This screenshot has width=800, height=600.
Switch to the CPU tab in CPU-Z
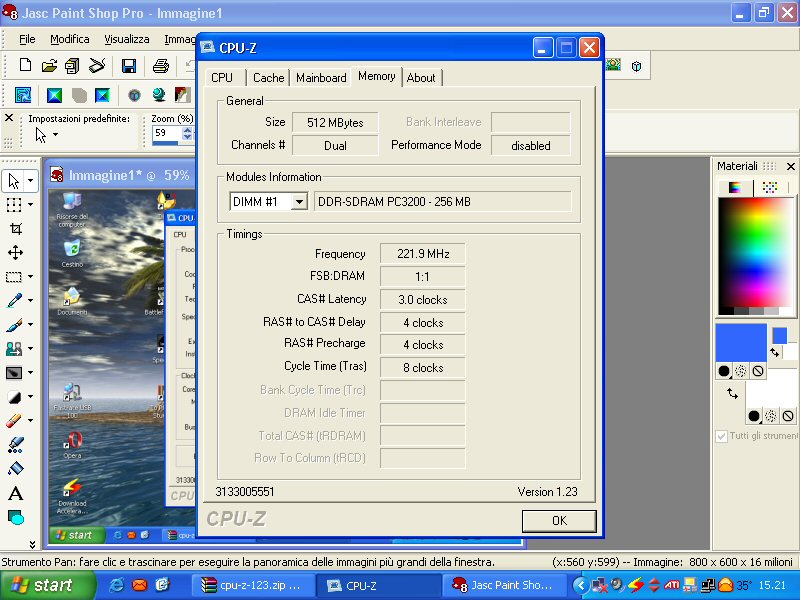tap(222, 78)
